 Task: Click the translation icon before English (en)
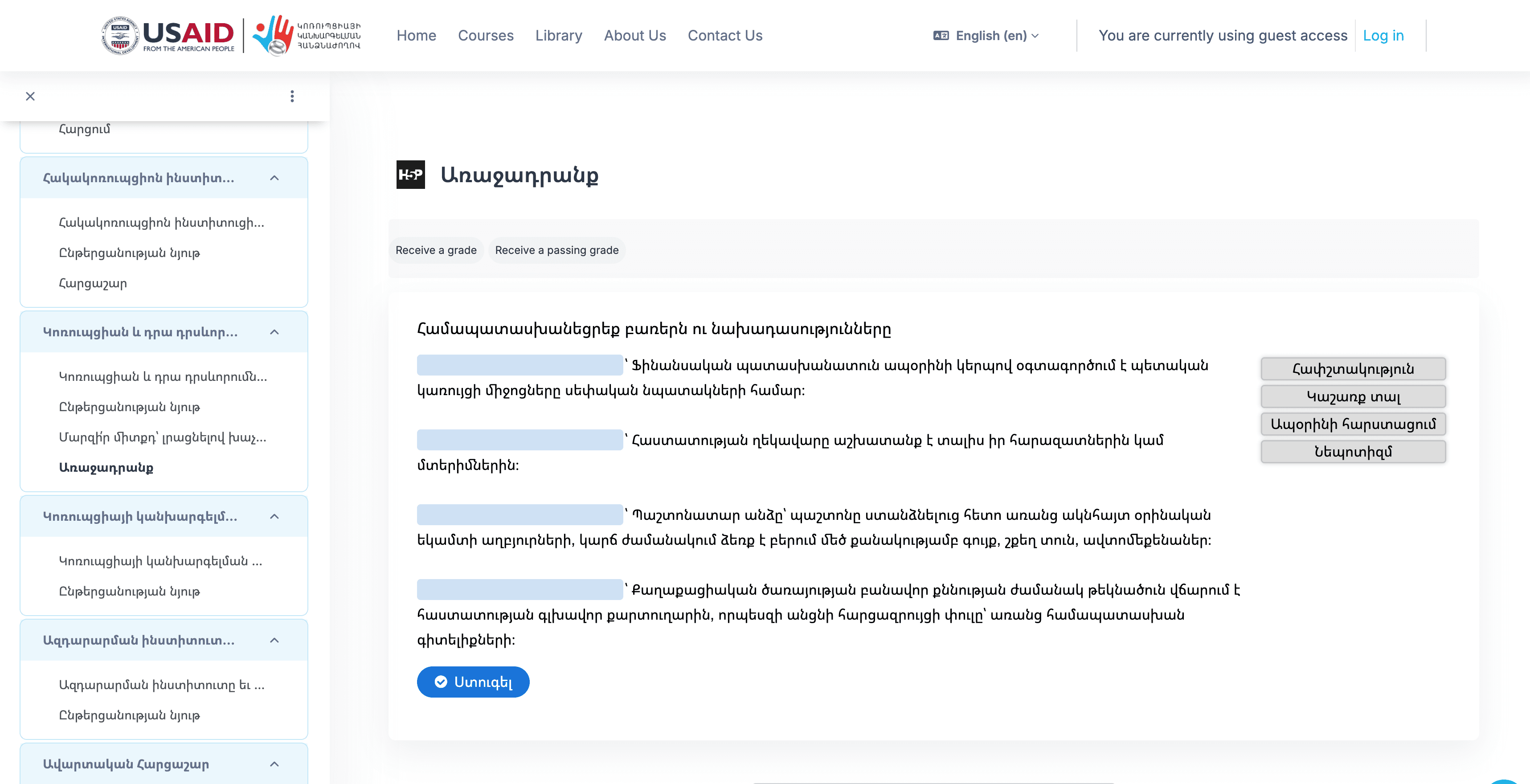point(941,36)
